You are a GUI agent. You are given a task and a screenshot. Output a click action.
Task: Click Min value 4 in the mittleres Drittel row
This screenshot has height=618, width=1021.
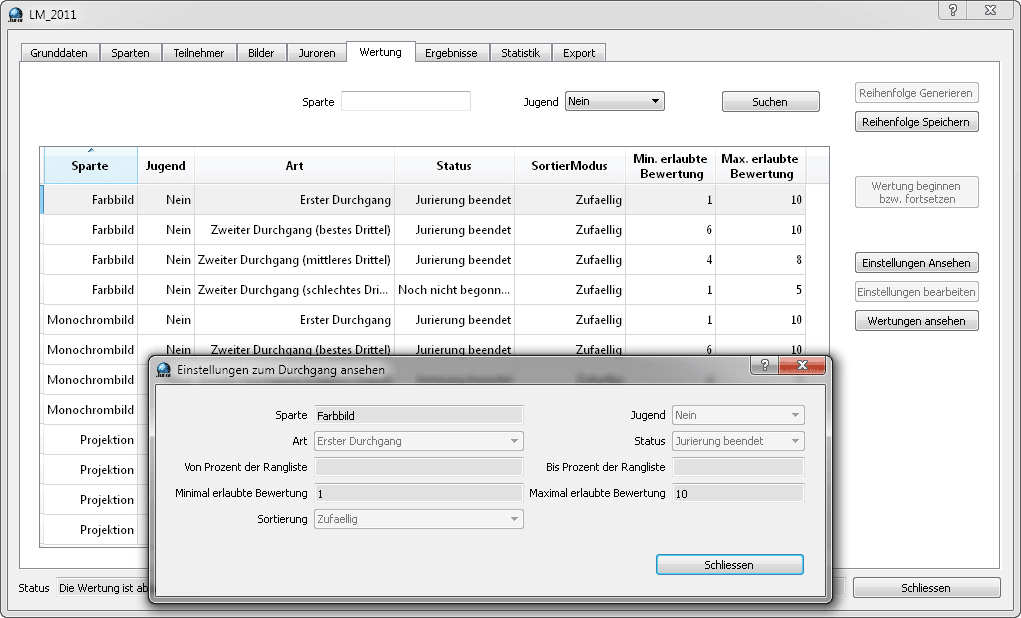[671, 260]
